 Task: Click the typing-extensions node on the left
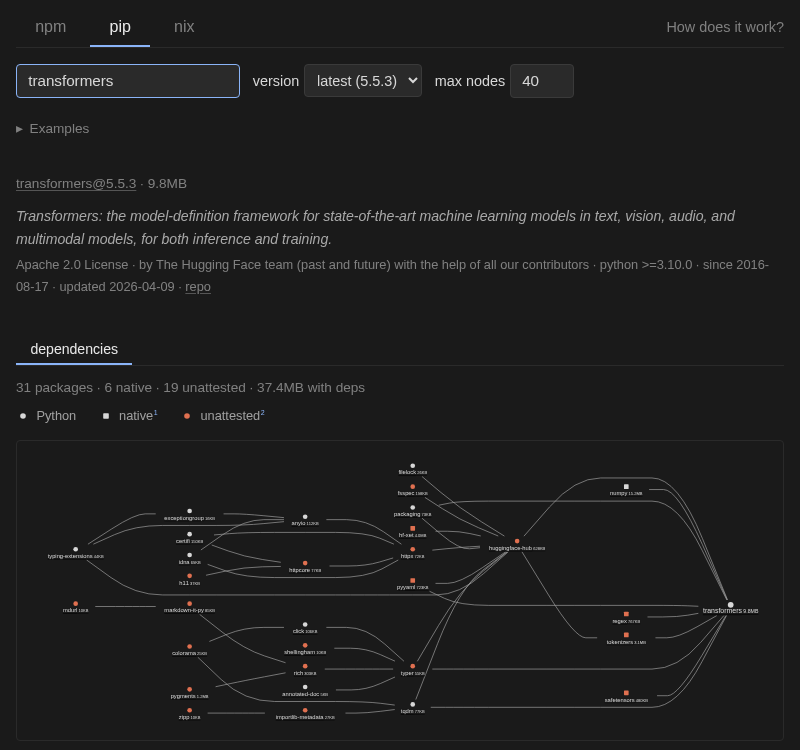tap(75, 549)
